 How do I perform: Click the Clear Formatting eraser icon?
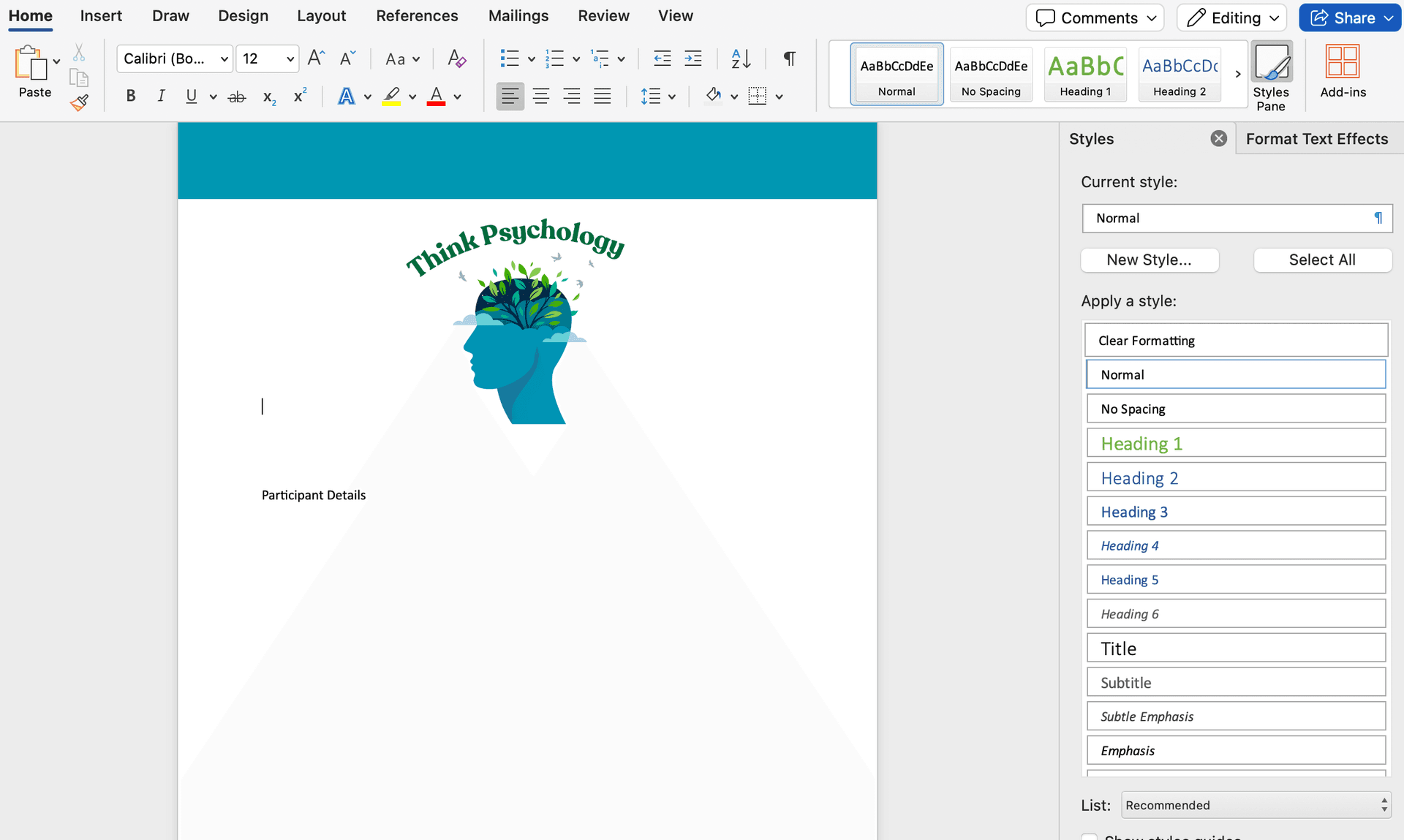pyautogui.click(x=456, y=58)
